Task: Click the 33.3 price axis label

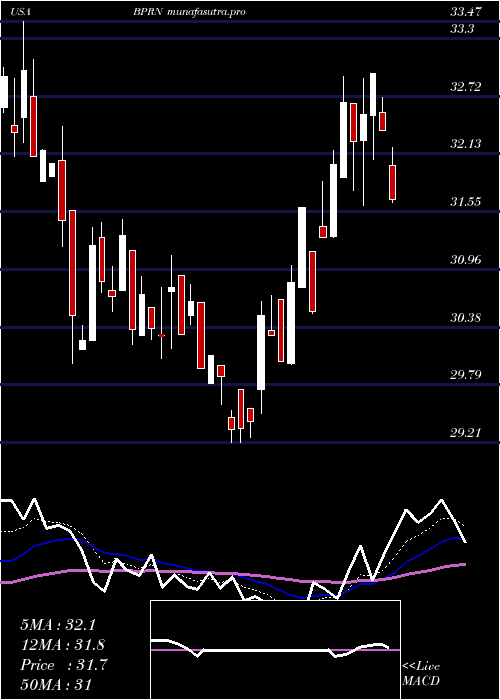Action: point(462,29)
